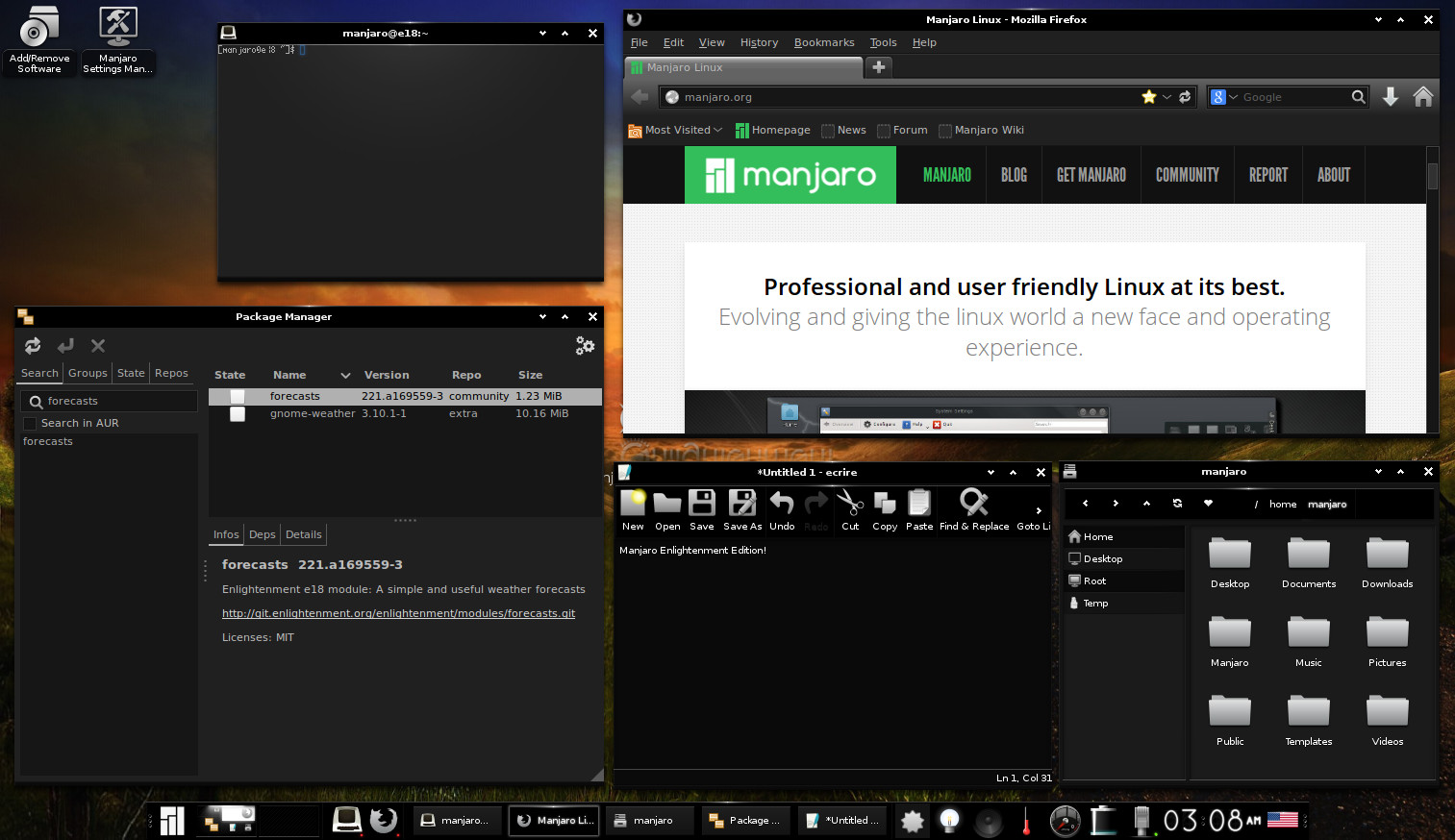Open the Downloads folder in file manager
This screenshot has height=840, width=1455.
[1388, 563]
